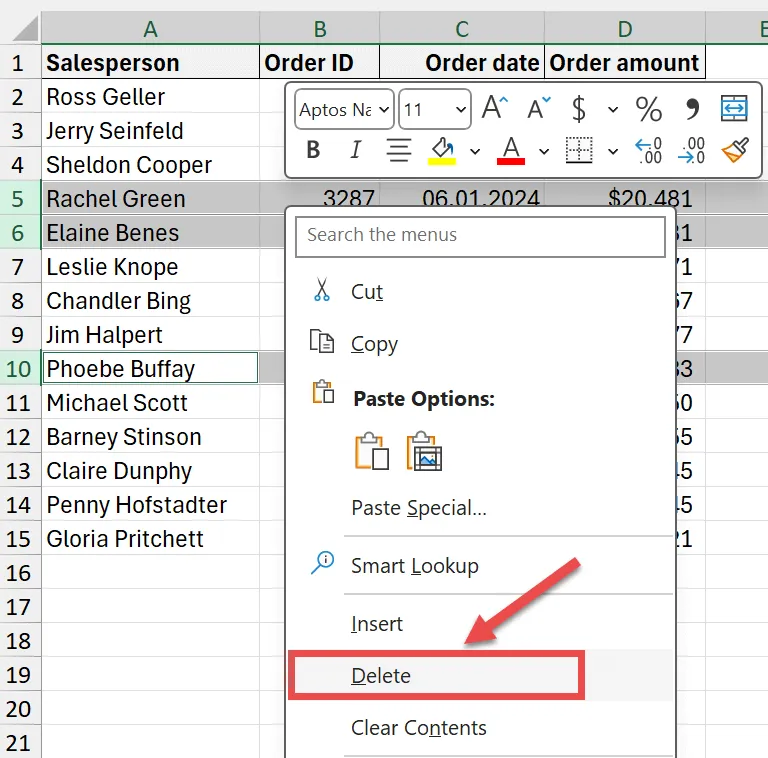Center-align text using the mini toolbar

tap(399, 151)
